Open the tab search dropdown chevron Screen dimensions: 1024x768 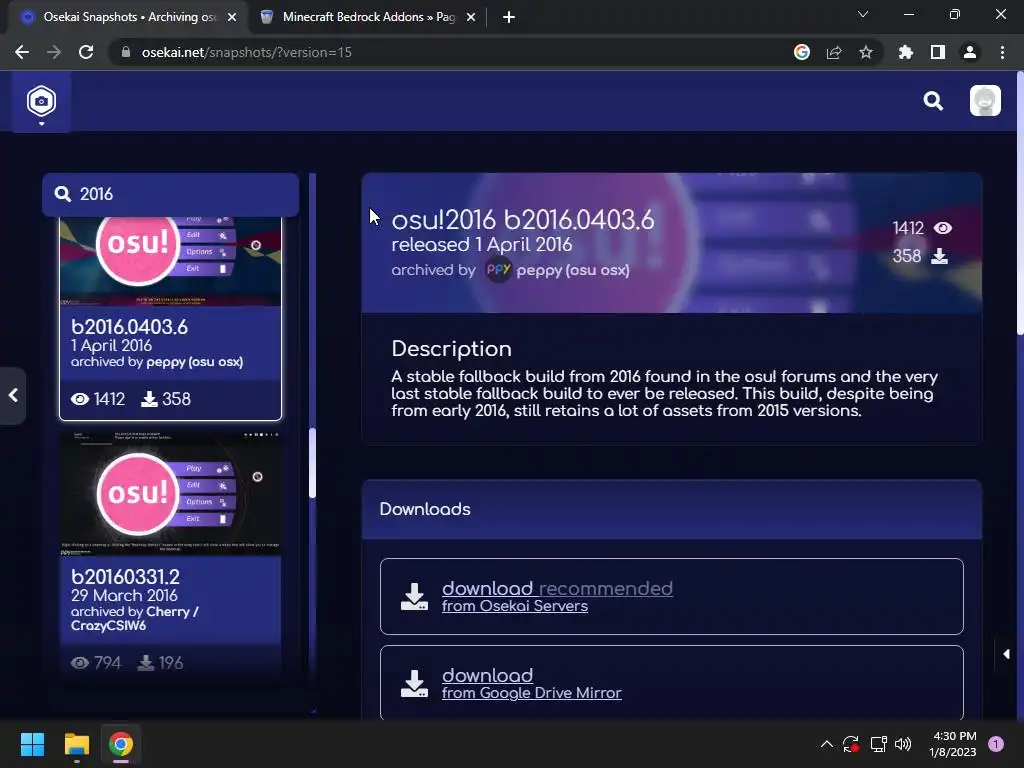[863, 14]
